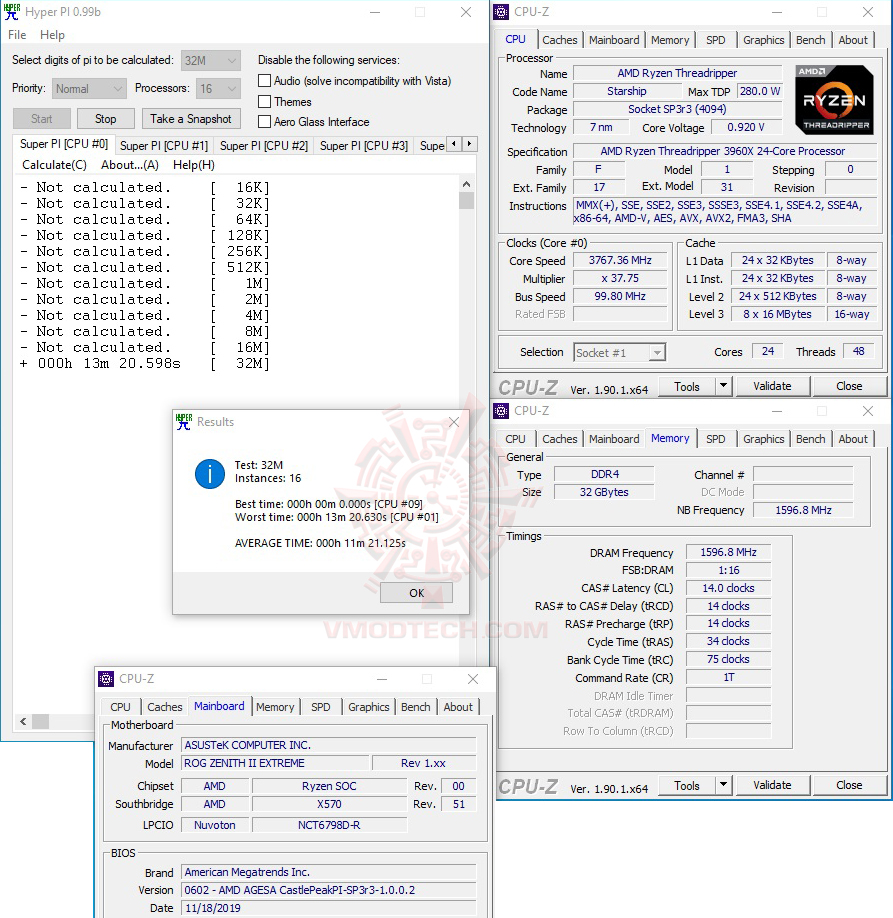Click the AMD Ryzen Threadripper logo
This screenshot has height=918, width=893.
point(834,100)
